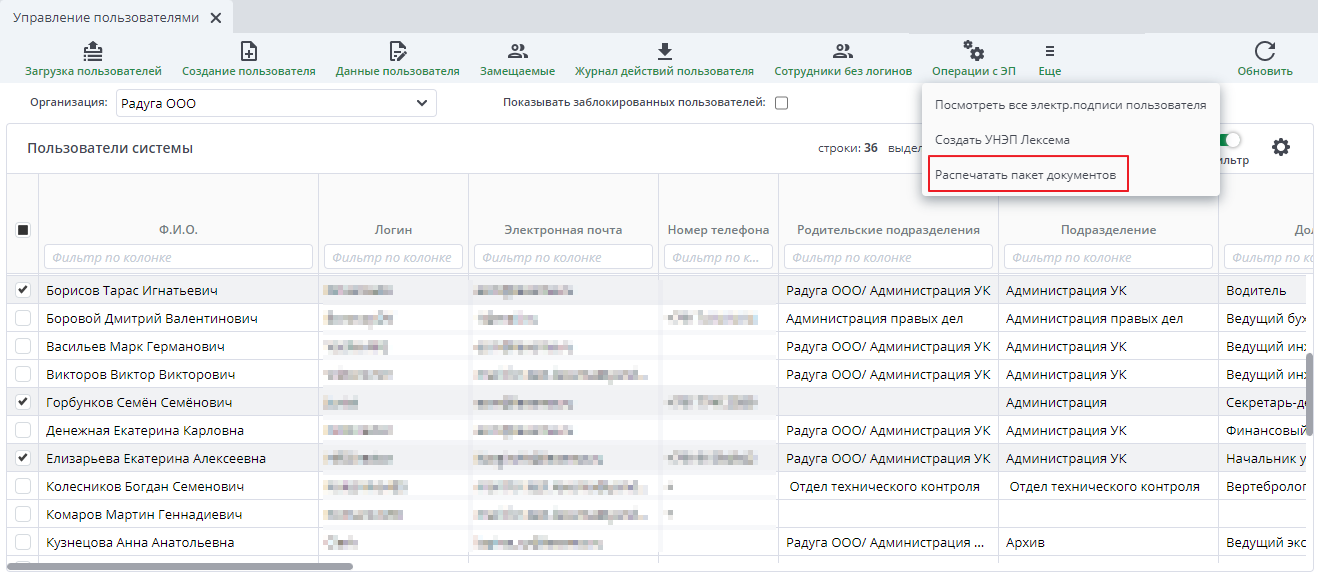The height and width of the screenshot is (576, 1318).
Task: Open table settings gear icon
Action: click(x=1281, y=147)
